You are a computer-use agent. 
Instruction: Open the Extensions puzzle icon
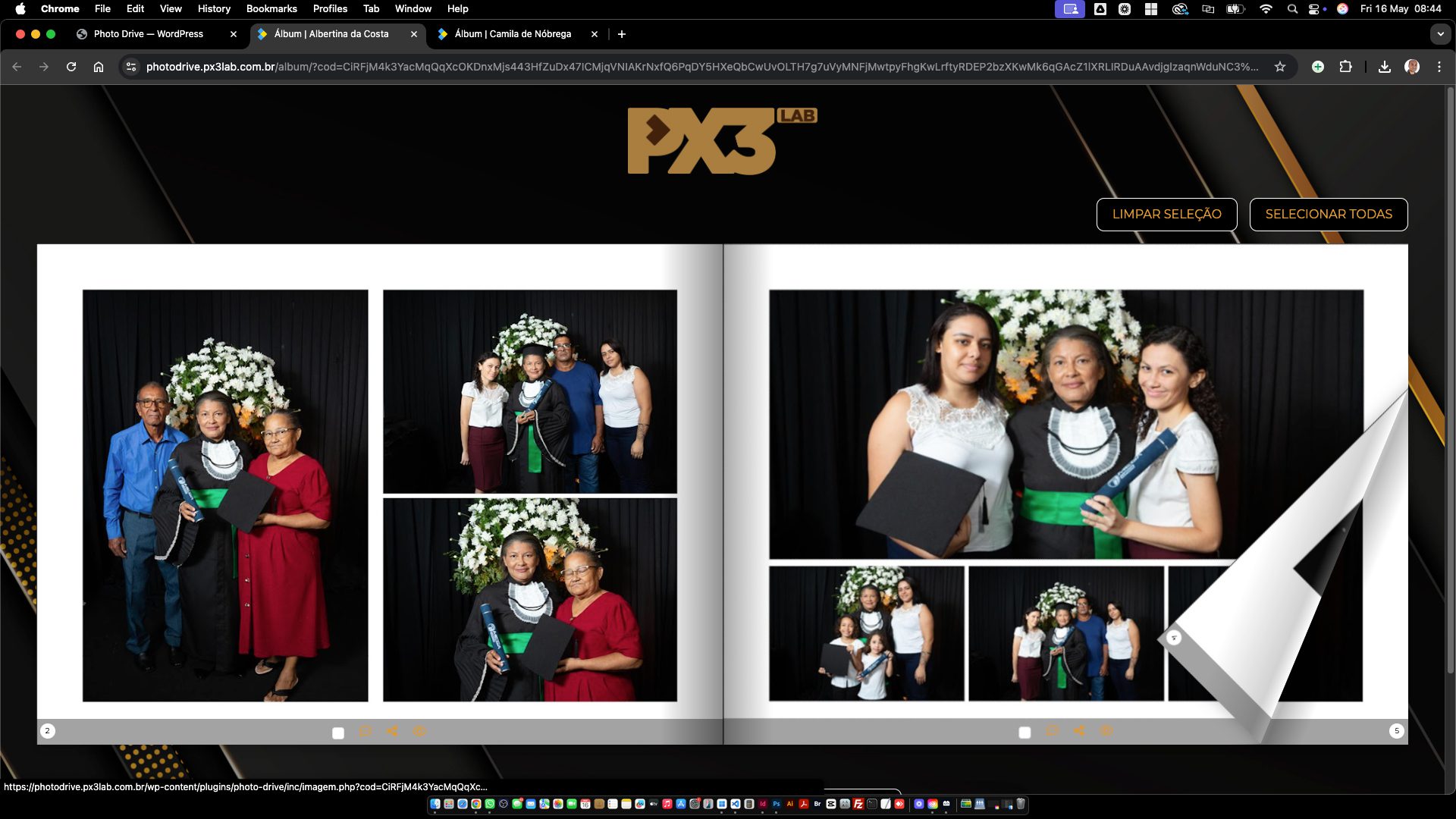1345,67
